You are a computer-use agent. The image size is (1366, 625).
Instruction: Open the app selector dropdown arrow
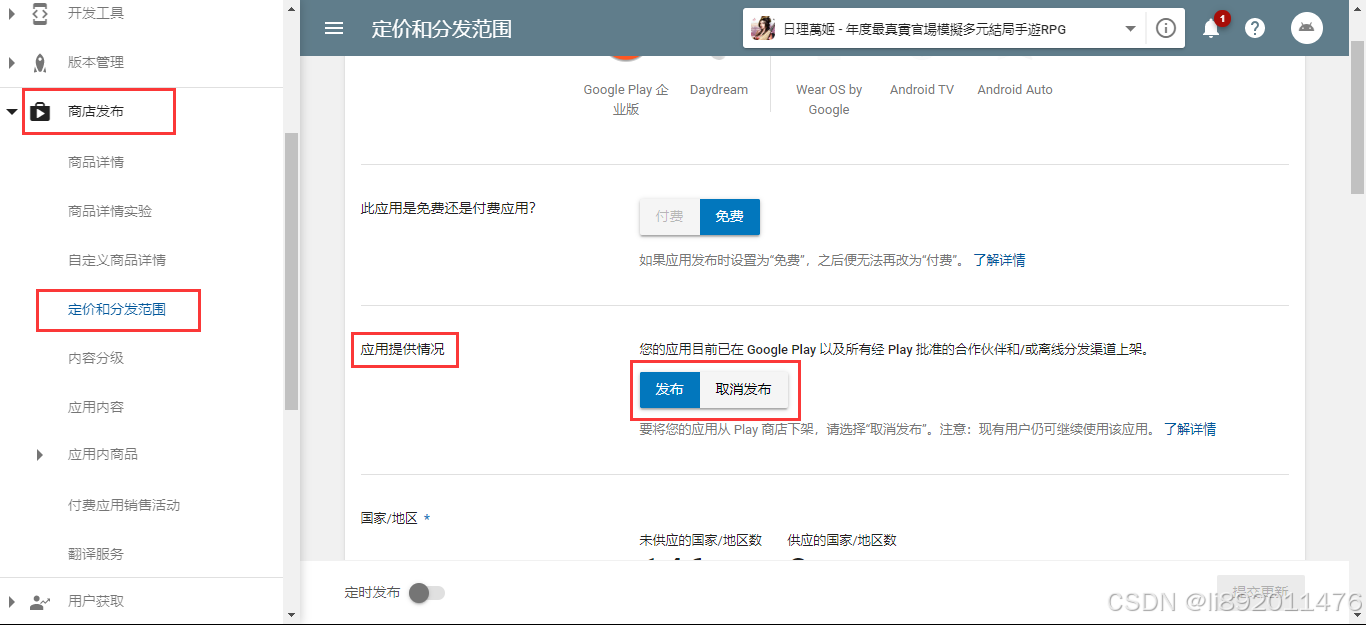(1130, 29)
